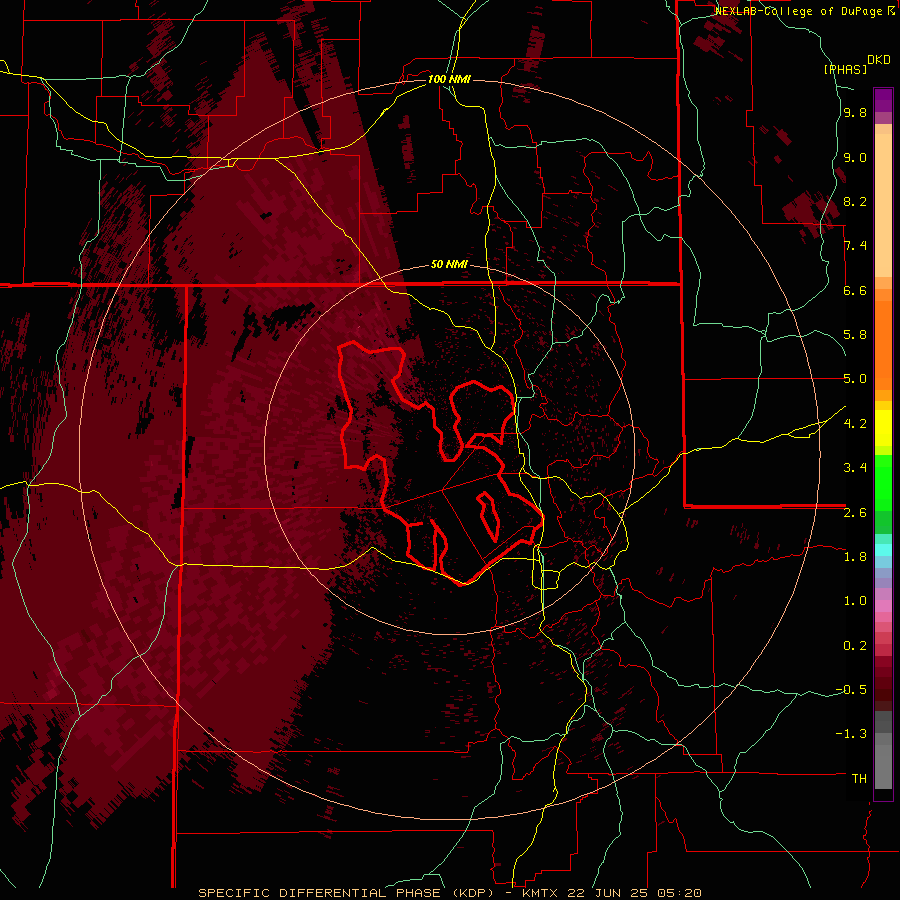Click the 1.0 value on color scale
Viewport: 900px width, 900px height.
tap(855, 601)
